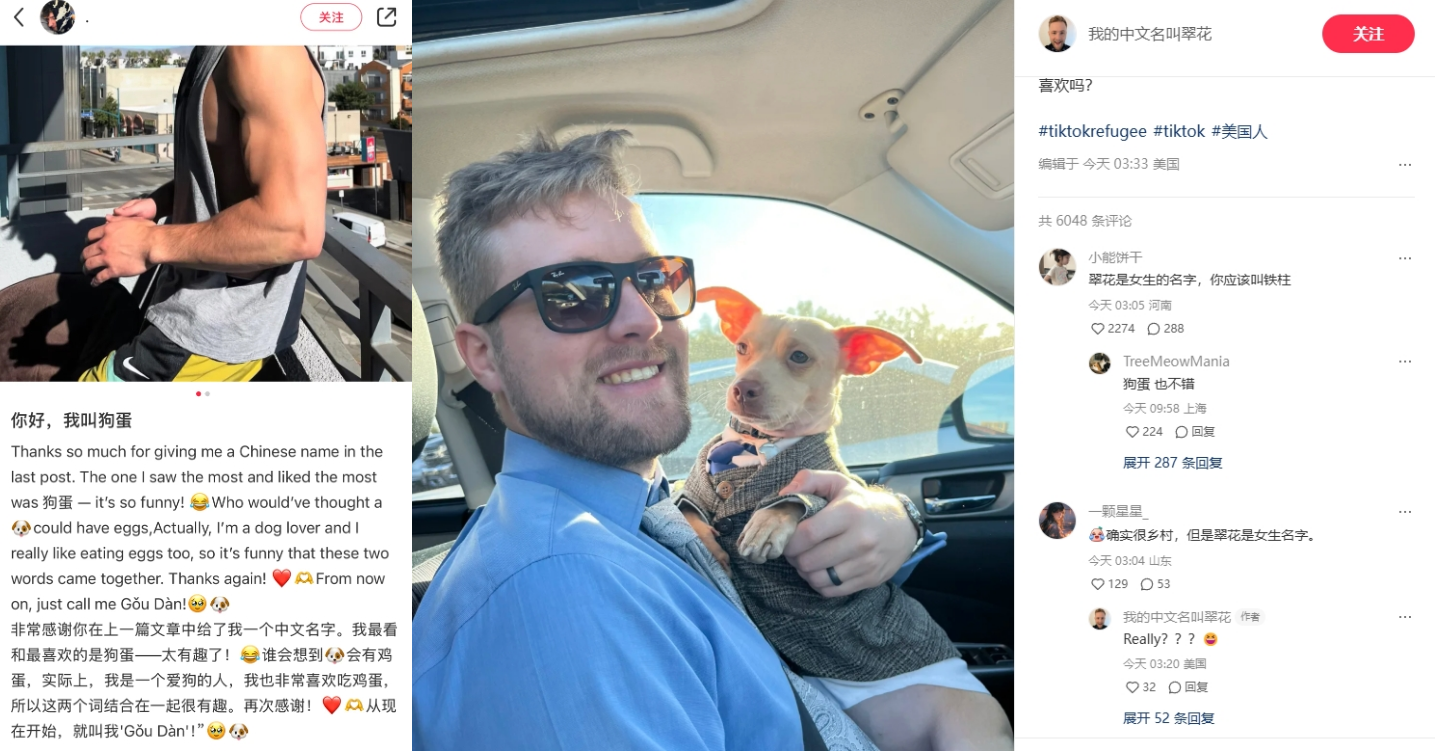Like 小熊饼干's comment with the heart icon
Image resolution: width=1435 pixels, height=751 pixels.
1098,328
